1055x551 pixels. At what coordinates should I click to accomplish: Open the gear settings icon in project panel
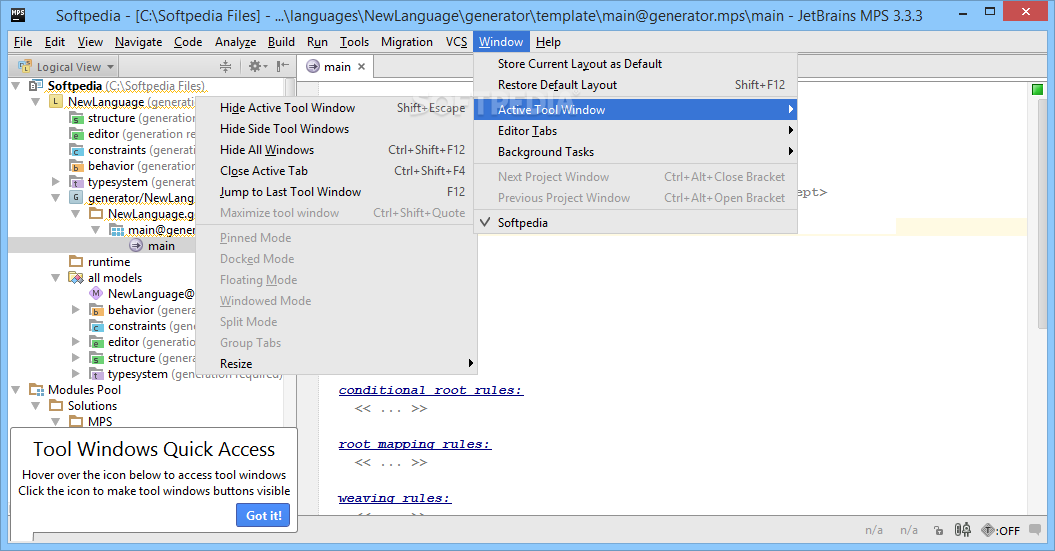point(258,66)
